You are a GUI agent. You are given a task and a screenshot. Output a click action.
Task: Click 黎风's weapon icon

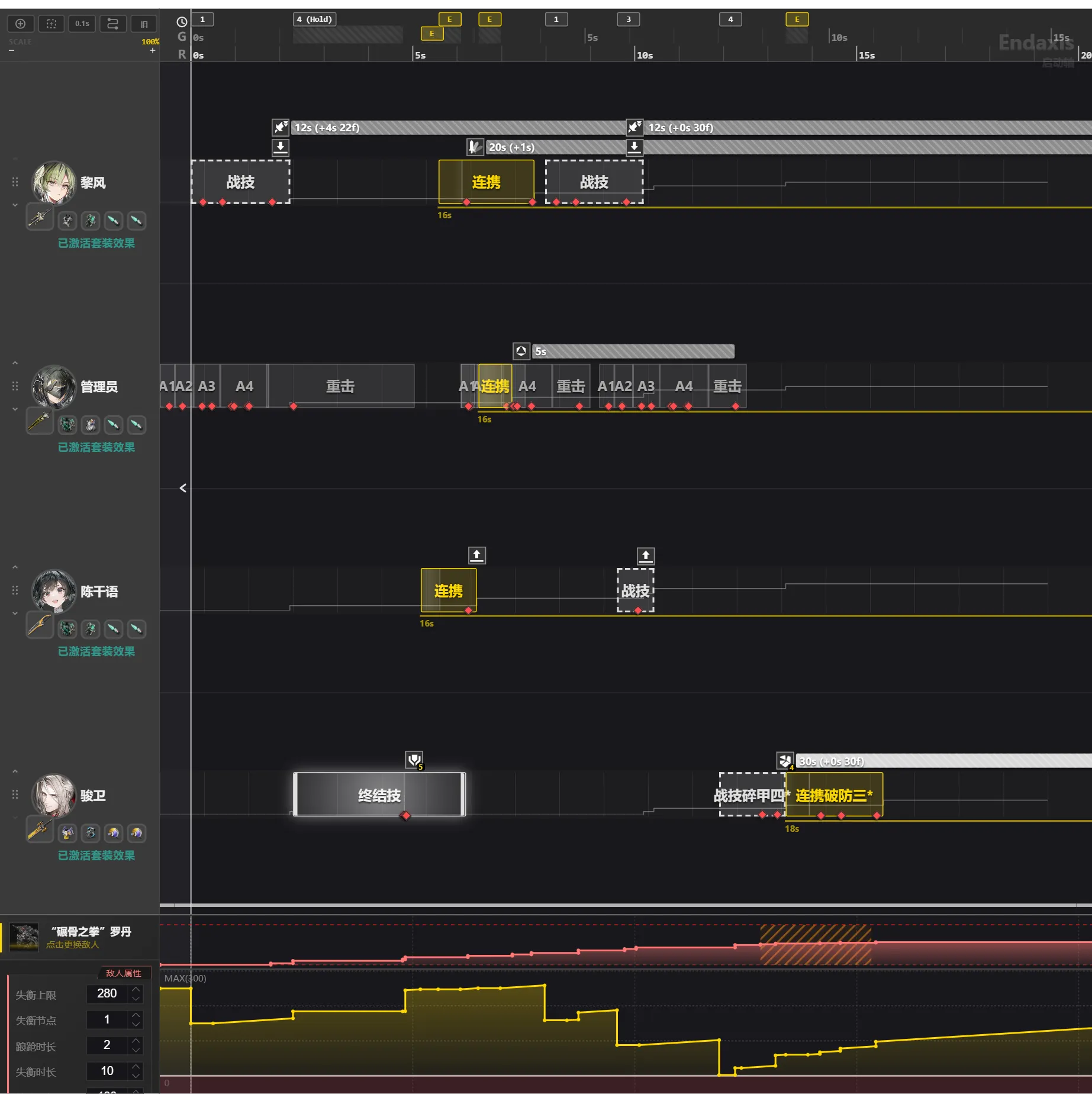point(40,218)
